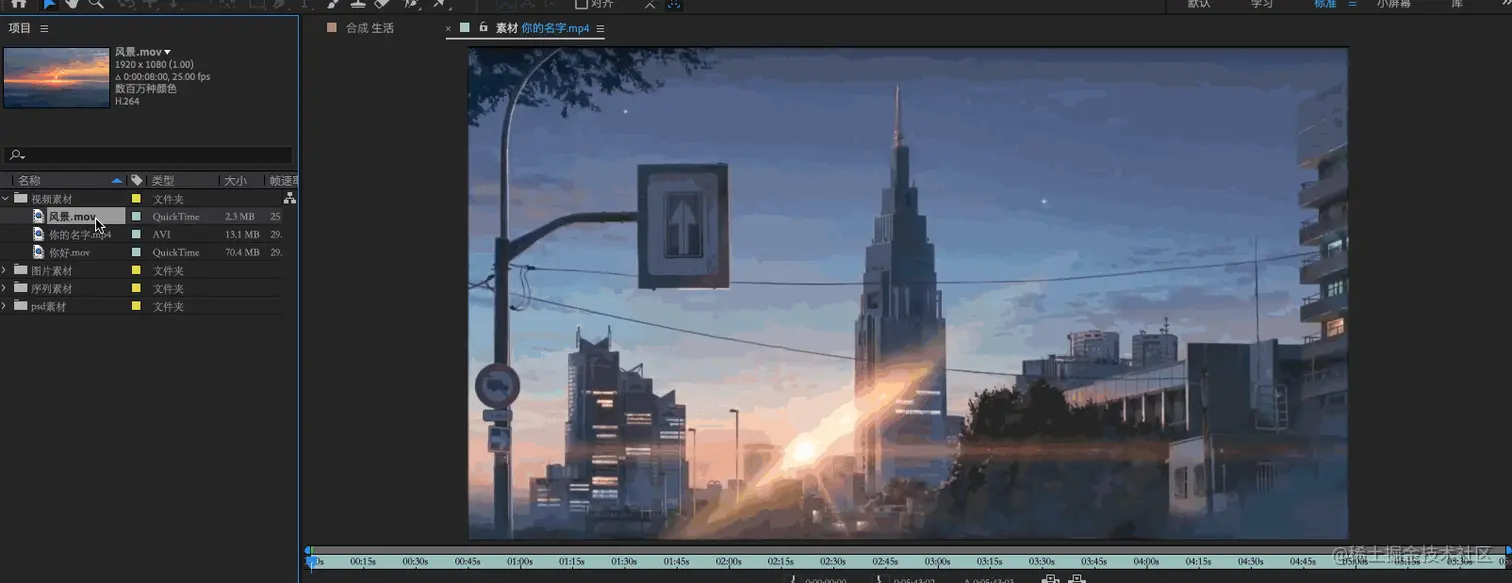This screenshot has height=583, width=1512.
Task: Click the 01:00s mark on footage ruler
Action: pyautogui.click(x=519, y=562)
